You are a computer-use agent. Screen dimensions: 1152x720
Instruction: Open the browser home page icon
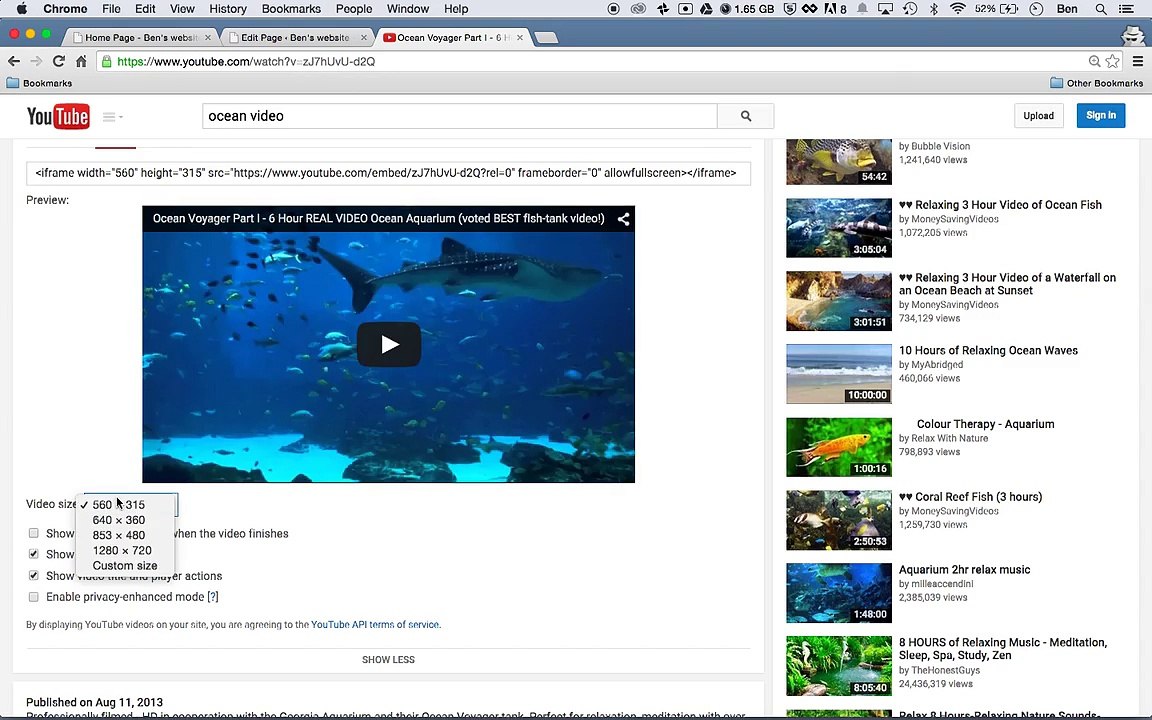pos(81,61)
